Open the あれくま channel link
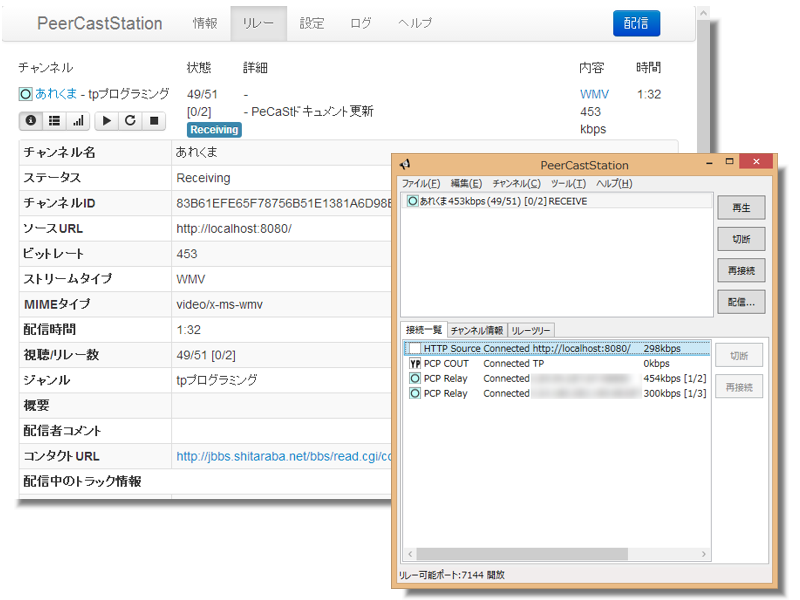 click(56, 94)
